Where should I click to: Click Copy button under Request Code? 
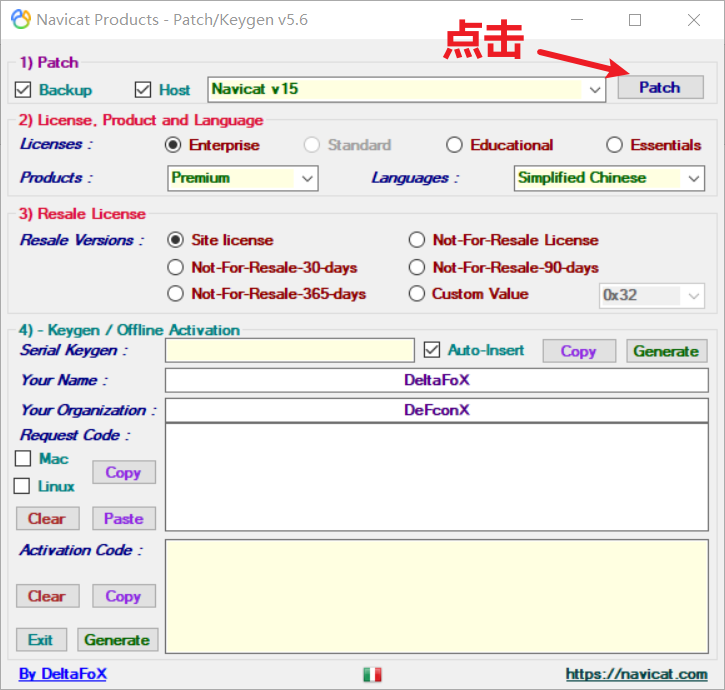tap(123, 472)
